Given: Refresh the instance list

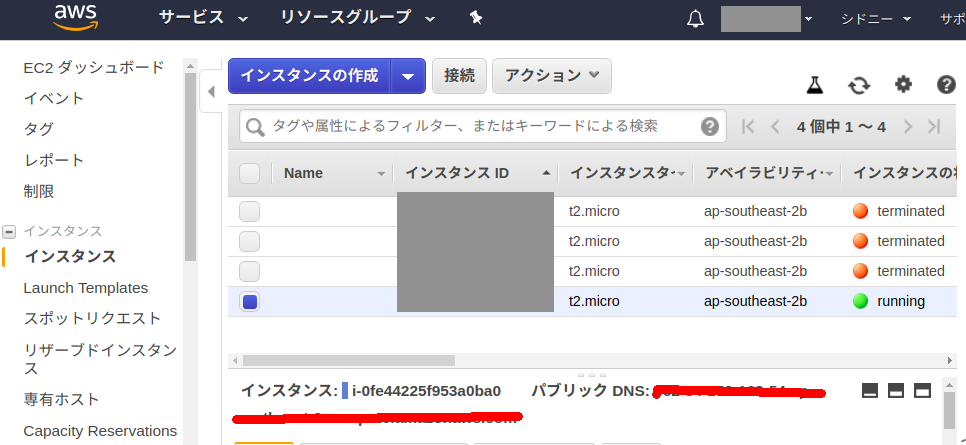Looking at the screenshot, I should tap(859, 85).
